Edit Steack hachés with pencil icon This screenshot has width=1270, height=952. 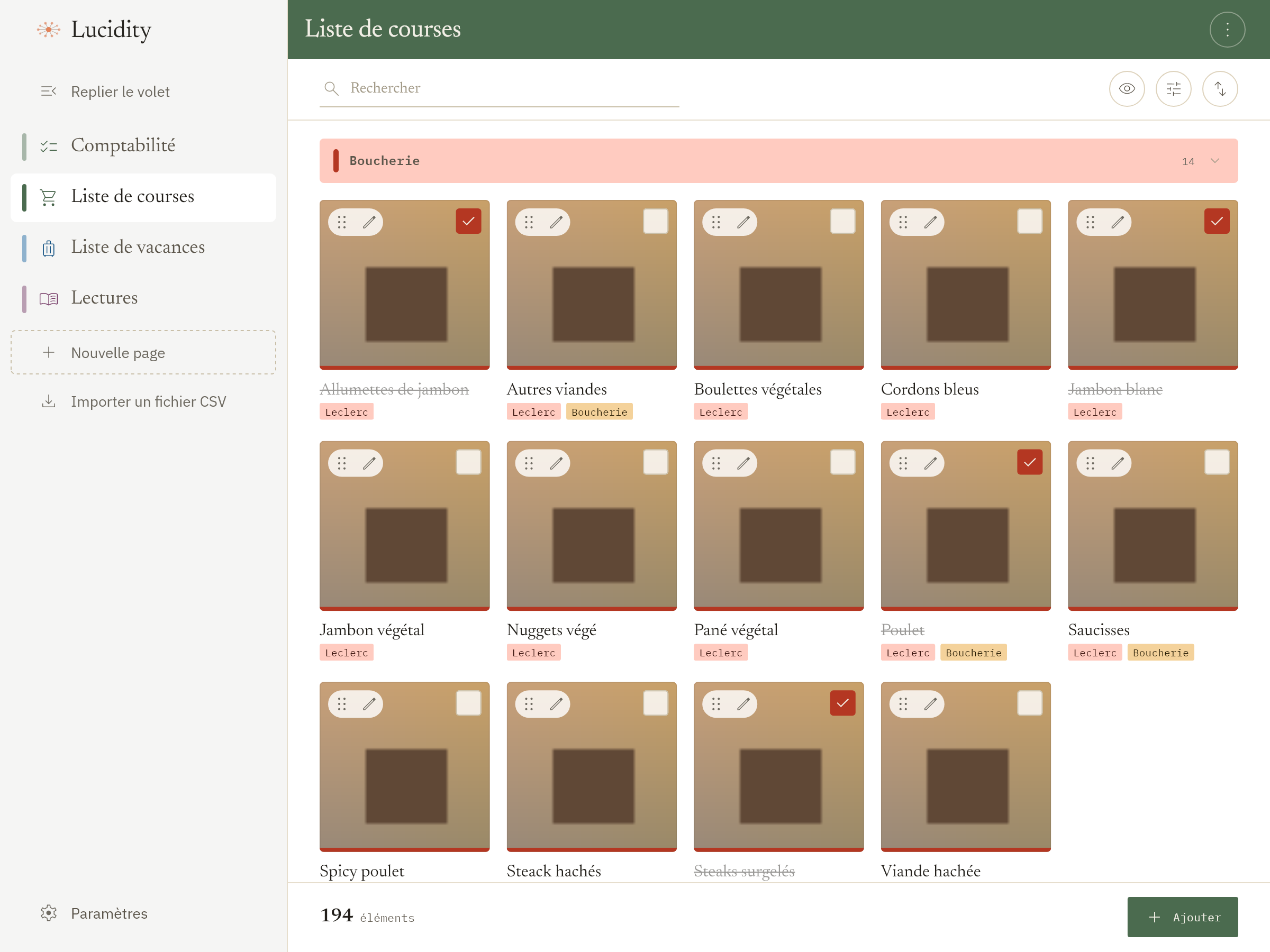pyautogui.click(x=556, y=704)
